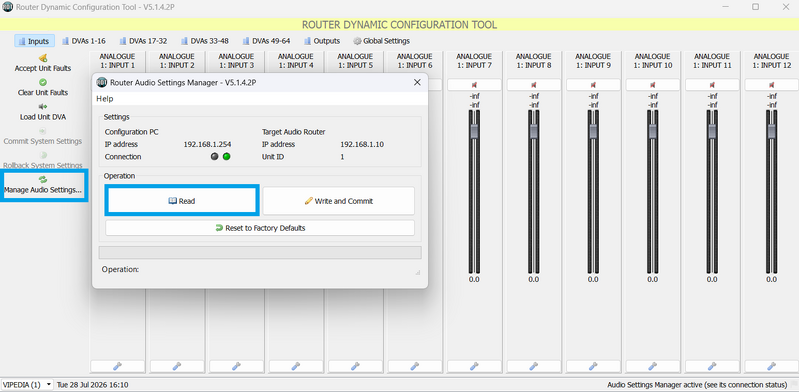Switch to the Inputs tab
This screenshot has width=799, height=392.
[x=35, y=41]
